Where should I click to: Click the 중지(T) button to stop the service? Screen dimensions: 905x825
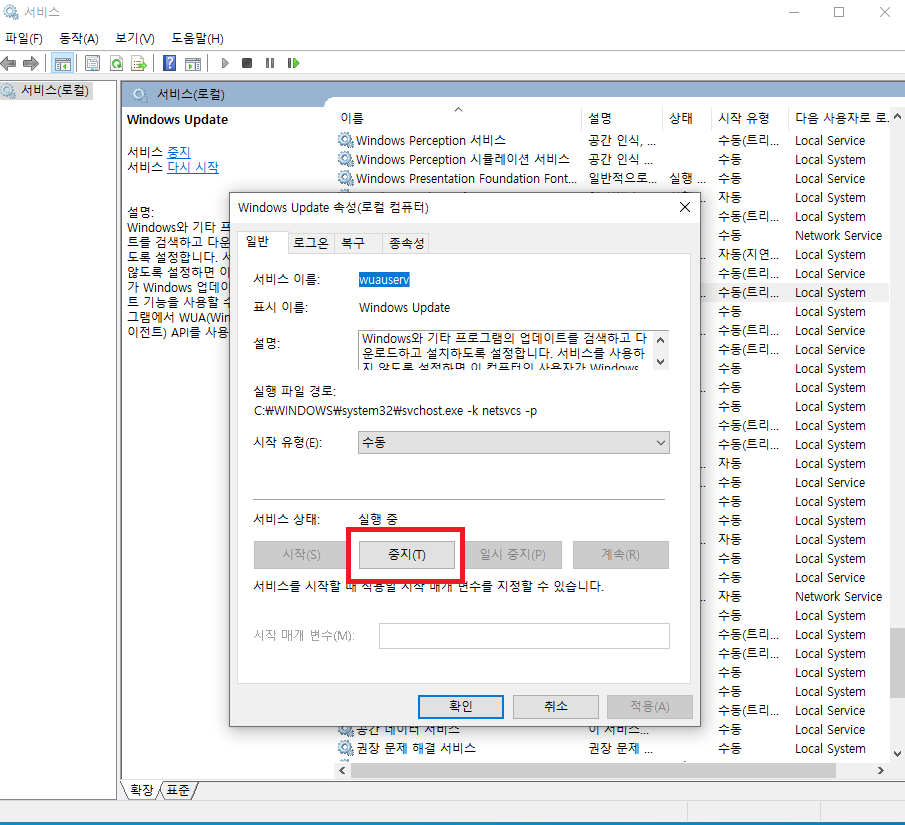pyautogui.click(x=407, y=555)
